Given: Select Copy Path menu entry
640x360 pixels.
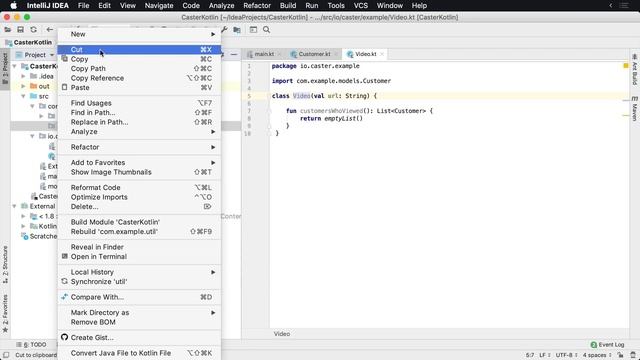Looking at the screenshot, I should pos(139,69).
